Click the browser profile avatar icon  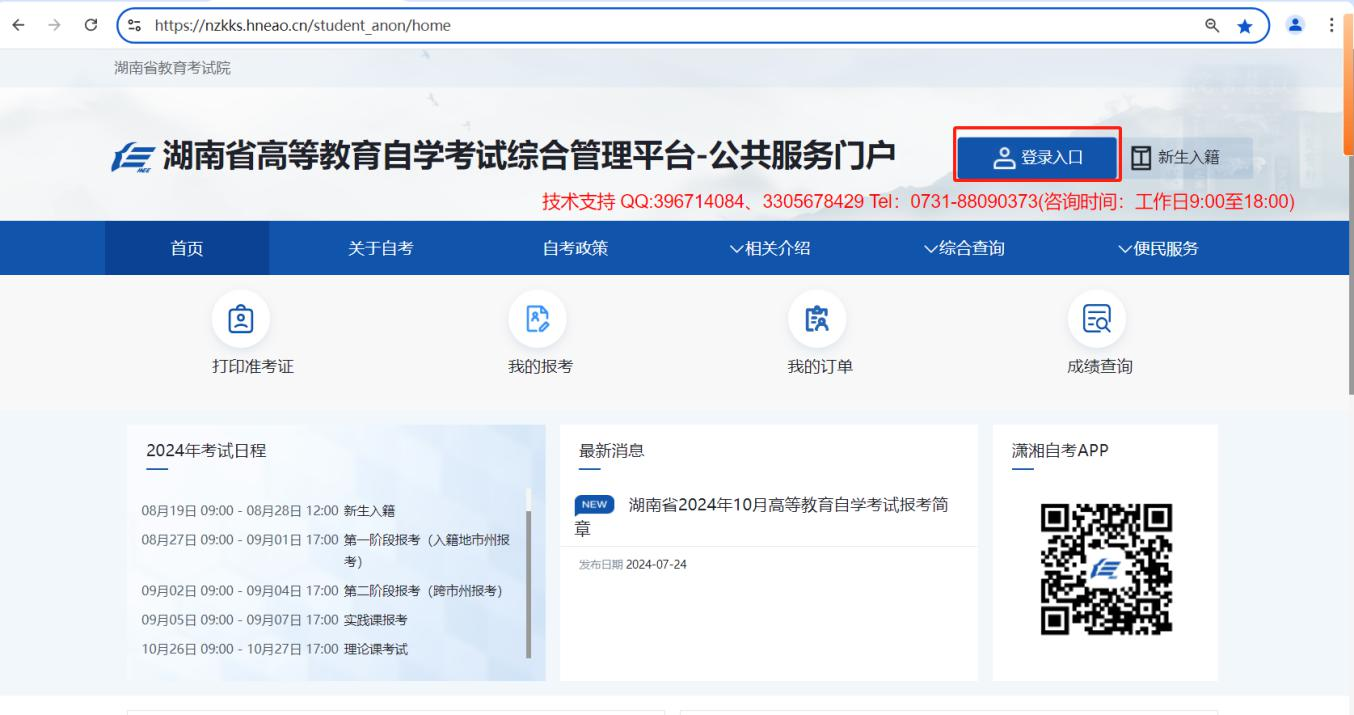[x=1295, y=25]
